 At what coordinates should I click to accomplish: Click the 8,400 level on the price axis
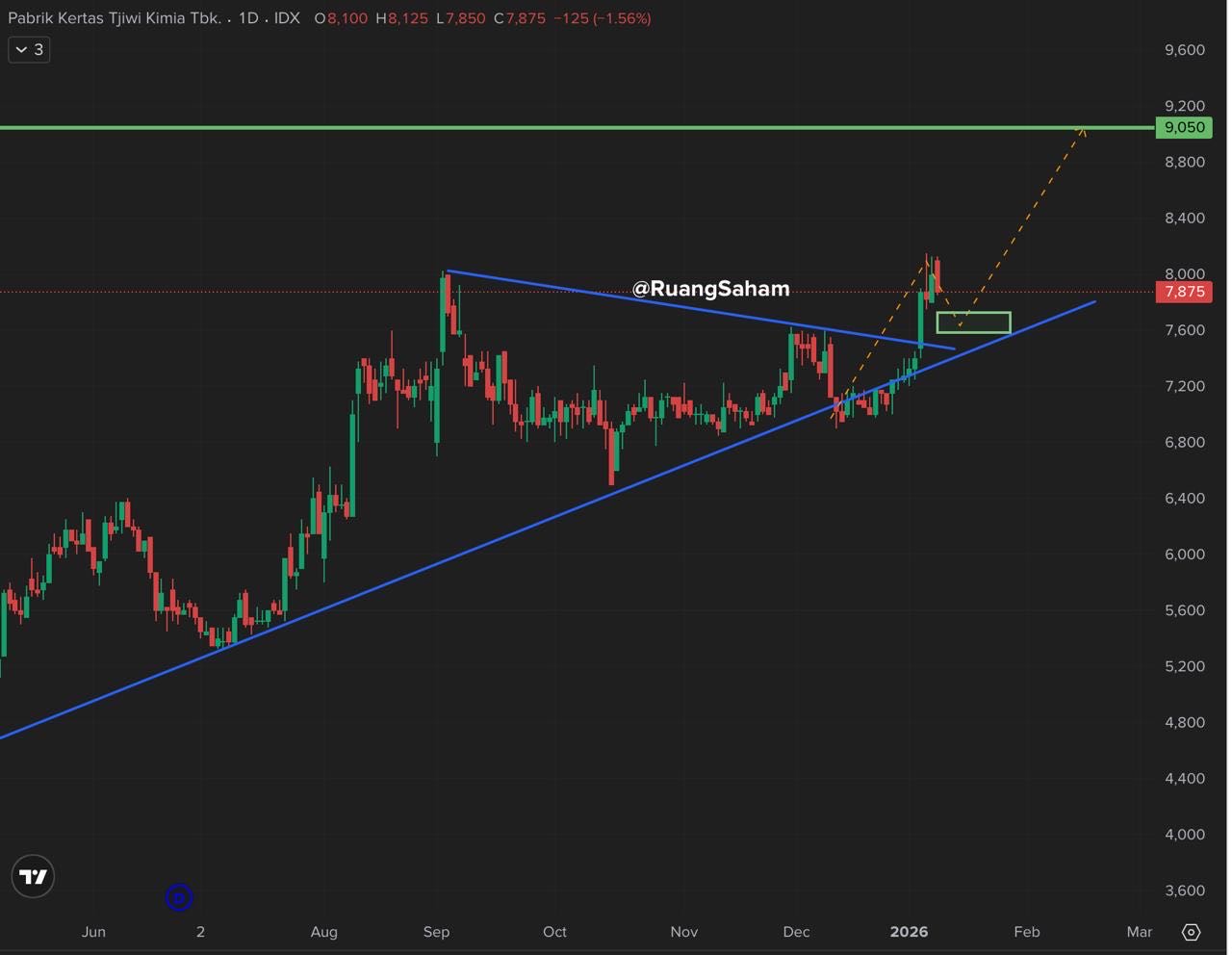1185,219
